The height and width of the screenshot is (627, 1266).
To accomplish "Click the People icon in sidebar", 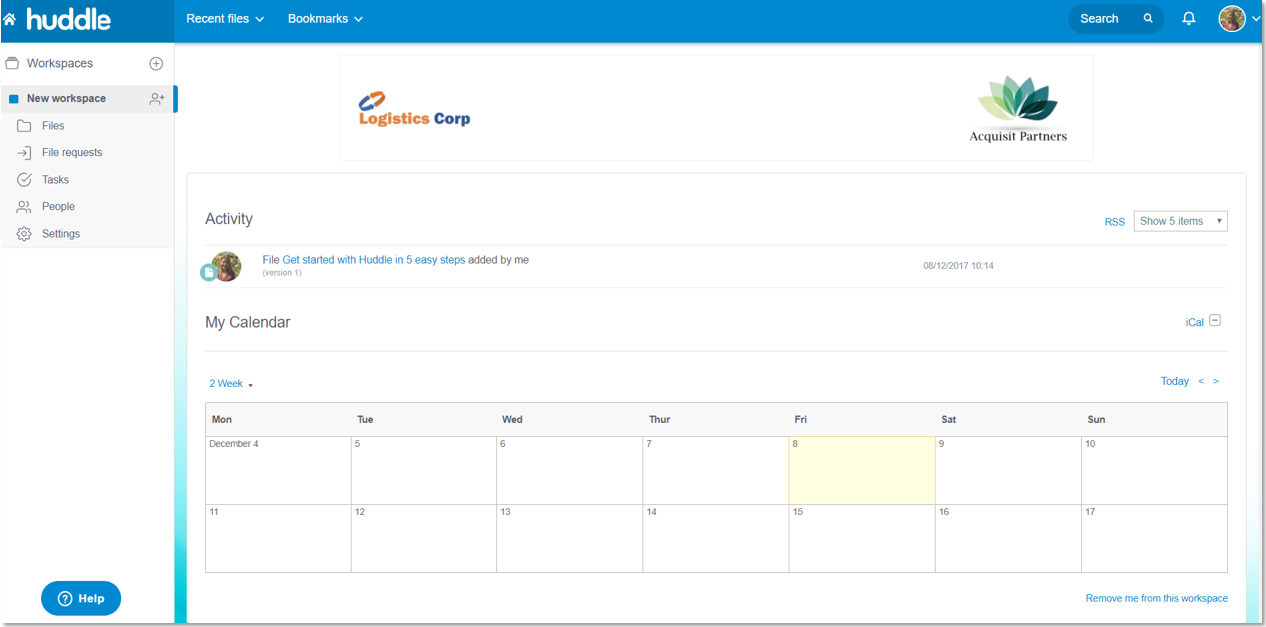I will pyautogui.click(x=24, y=207).
